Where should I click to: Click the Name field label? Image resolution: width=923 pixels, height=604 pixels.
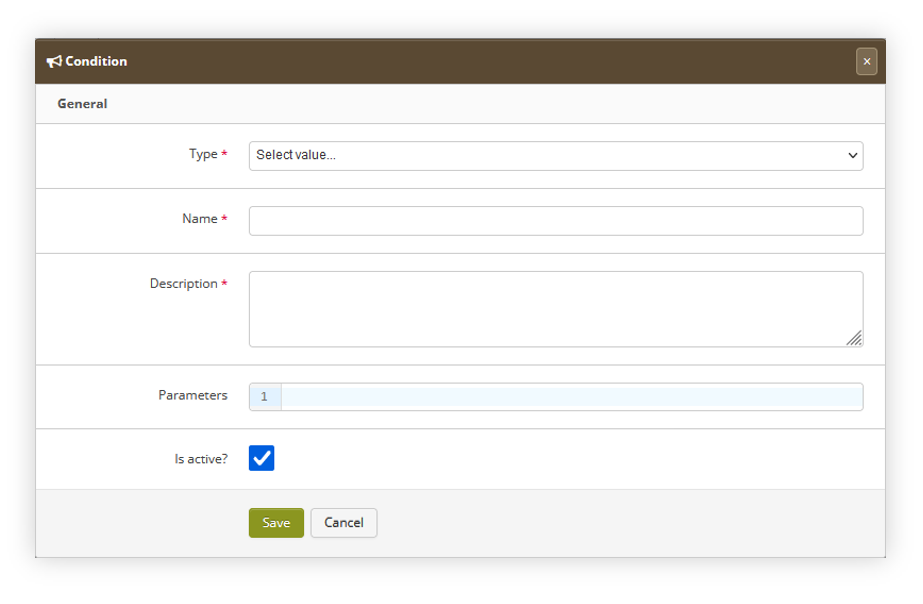[x=200, y=218]
